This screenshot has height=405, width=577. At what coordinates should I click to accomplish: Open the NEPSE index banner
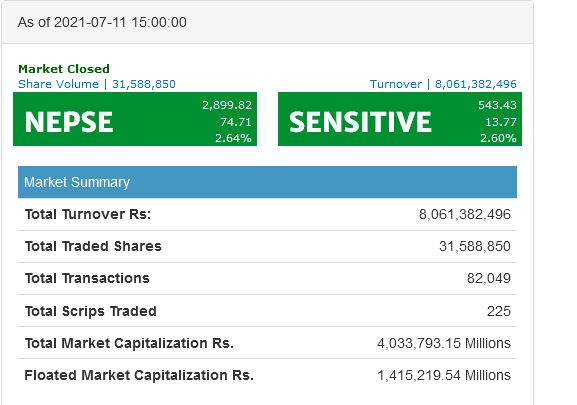click(135, 119)
